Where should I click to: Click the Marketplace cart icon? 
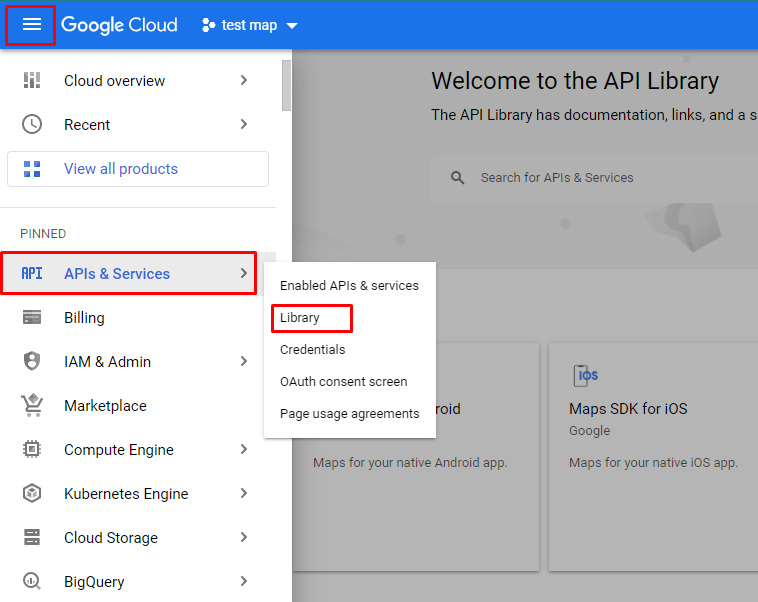coord(32,406)
